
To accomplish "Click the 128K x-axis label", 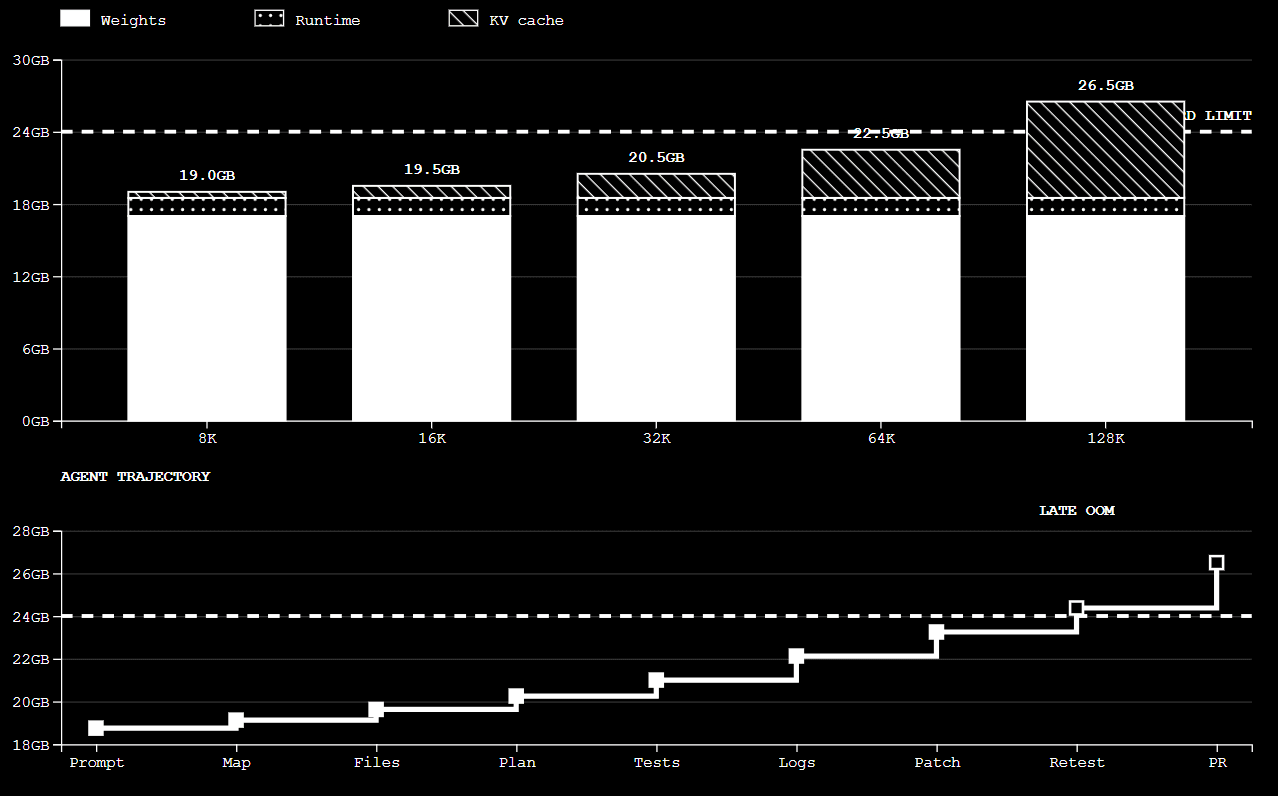I will [1105, 438].
